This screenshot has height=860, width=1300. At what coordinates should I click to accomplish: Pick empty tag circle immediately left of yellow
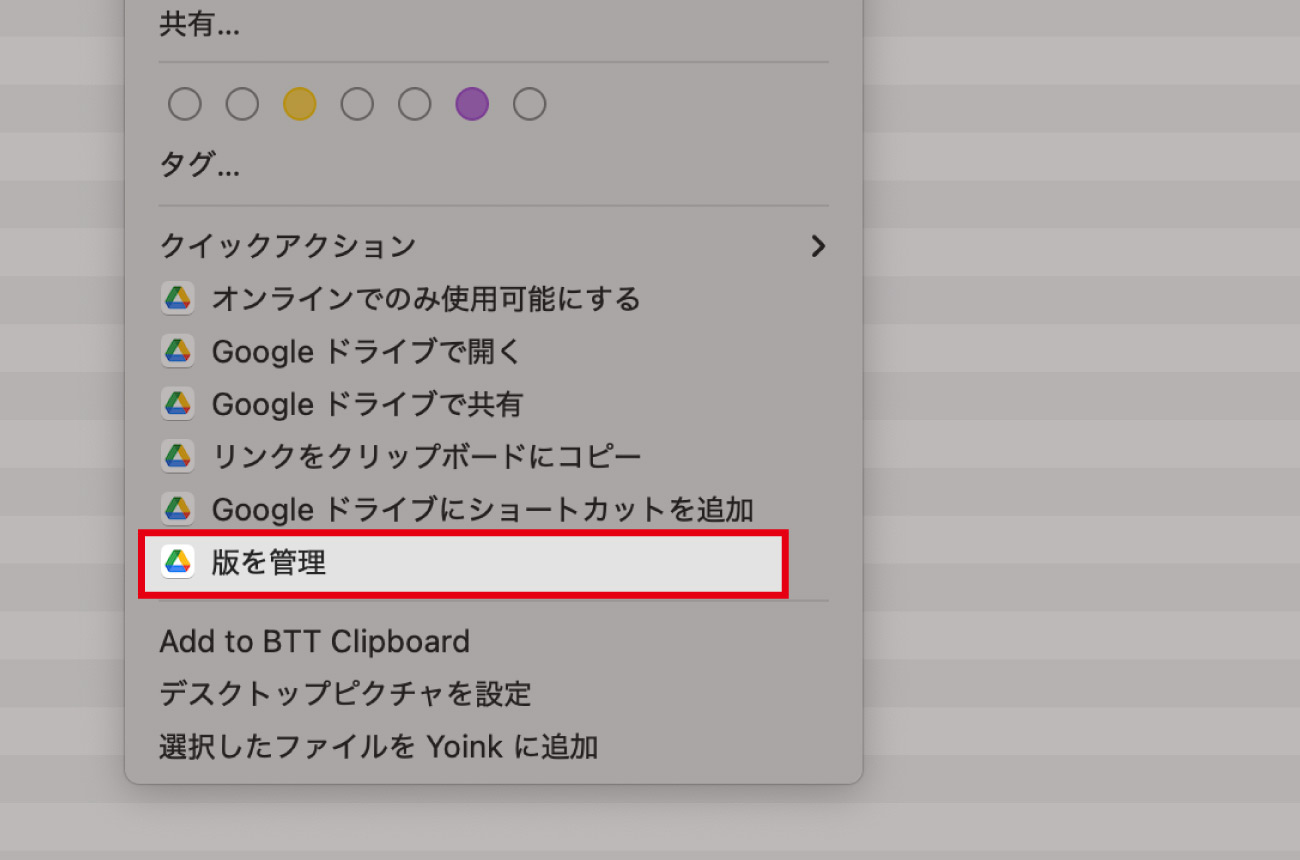coord(242,104)
